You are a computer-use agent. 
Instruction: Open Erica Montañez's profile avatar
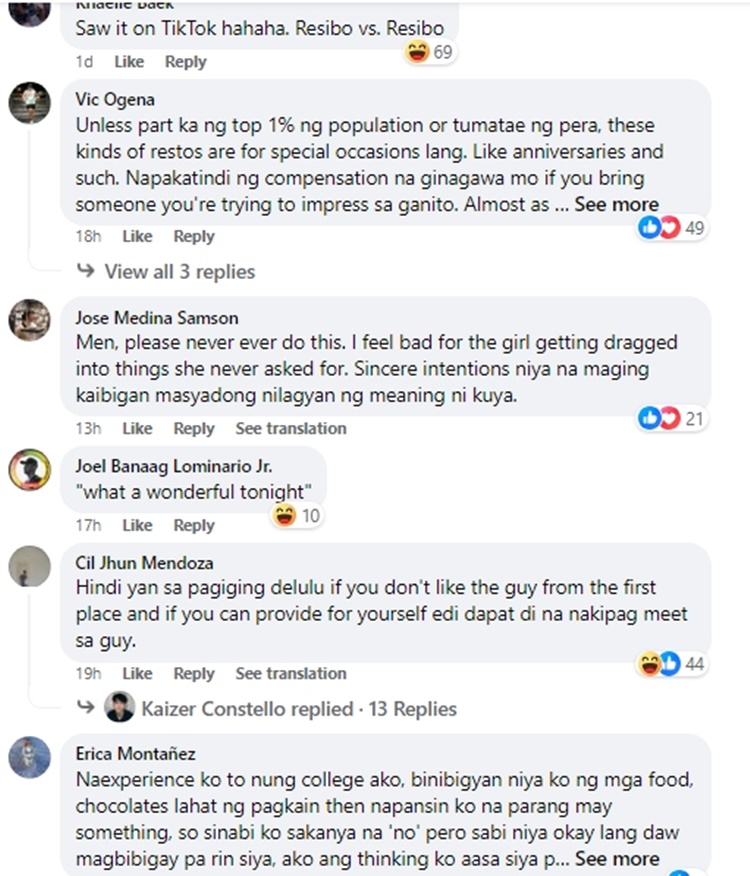29,757
